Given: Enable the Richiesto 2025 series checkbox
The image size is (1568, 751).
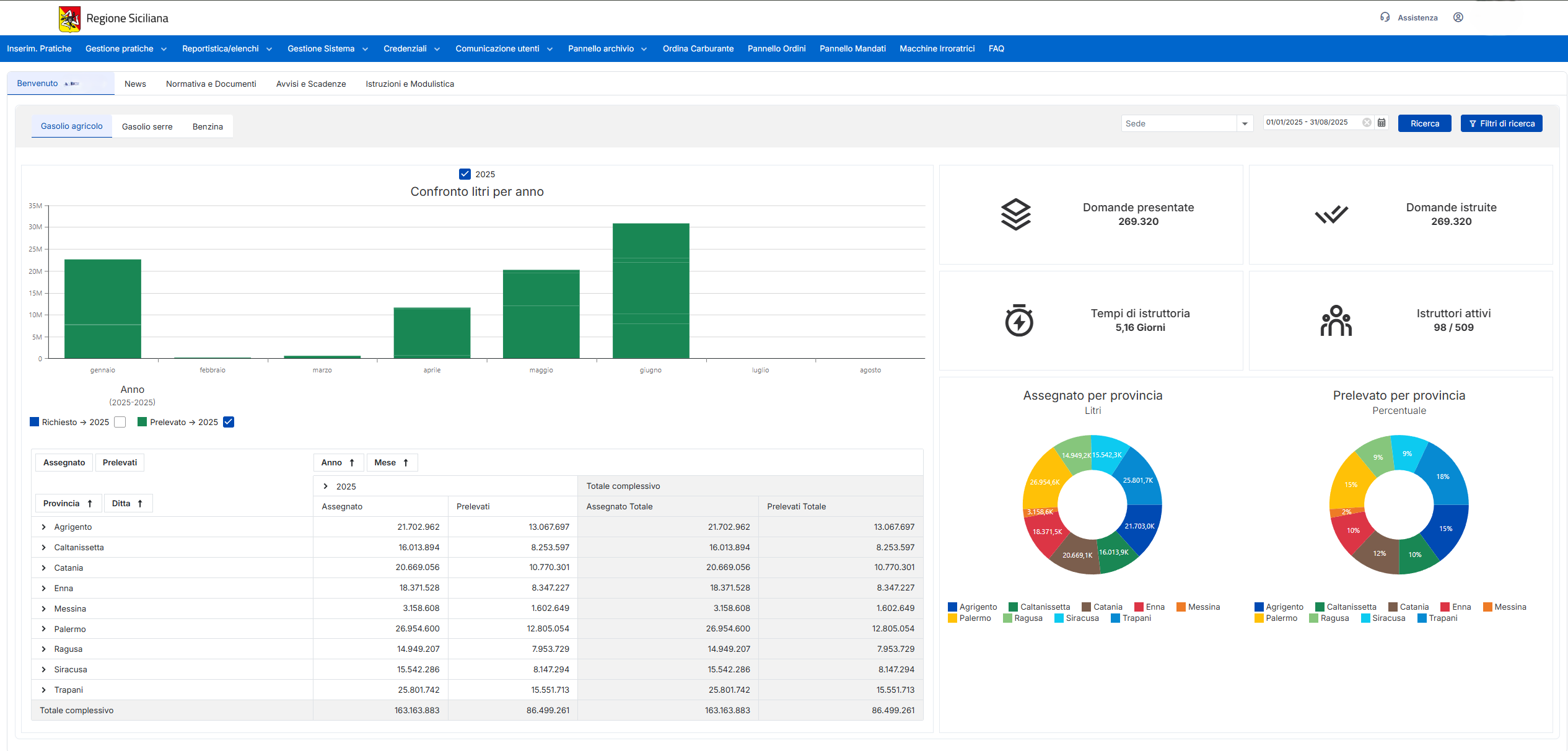Looking at the screenshot, I should click(x=120, y=422).
